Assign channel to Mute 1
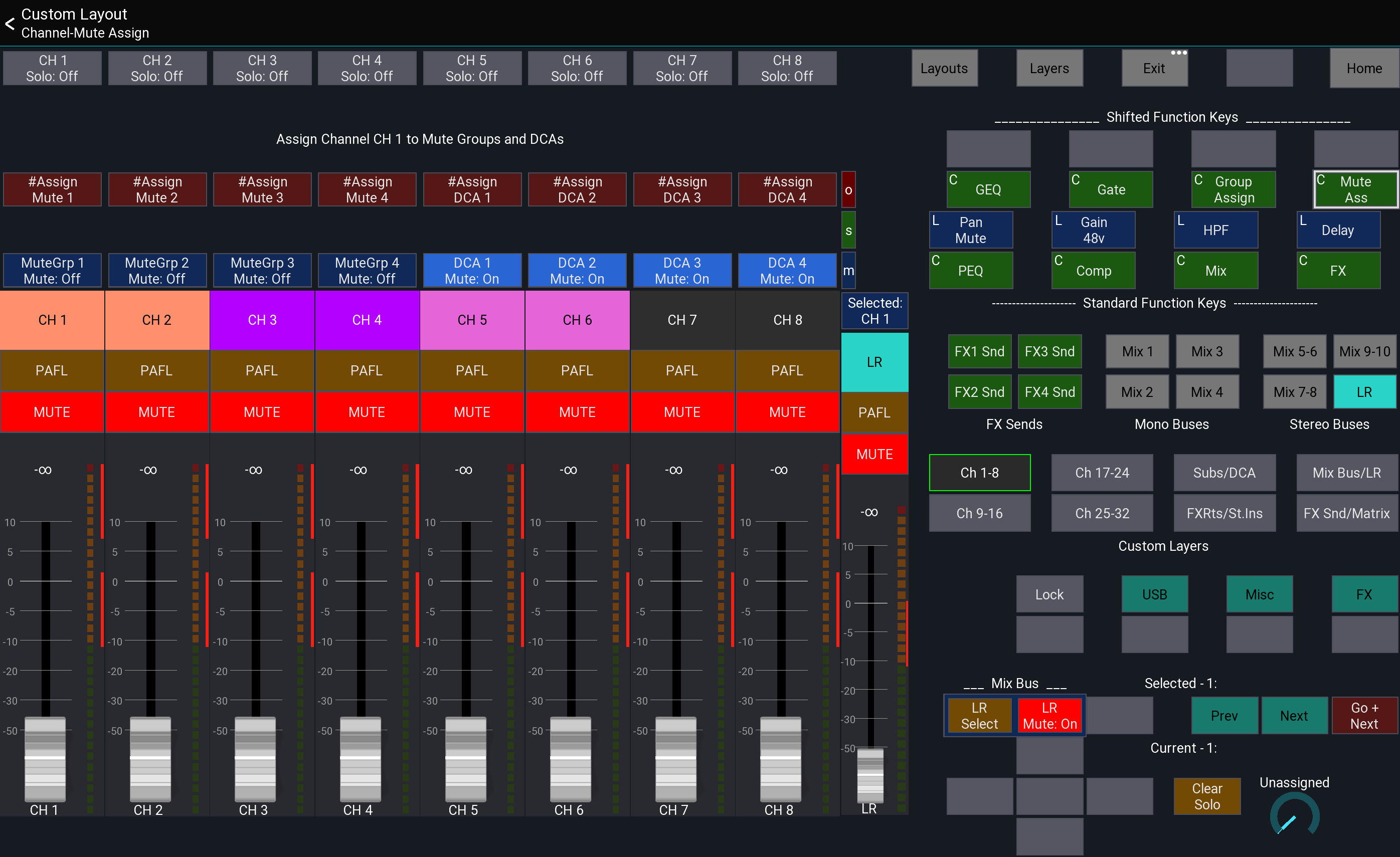 [52, 189]
